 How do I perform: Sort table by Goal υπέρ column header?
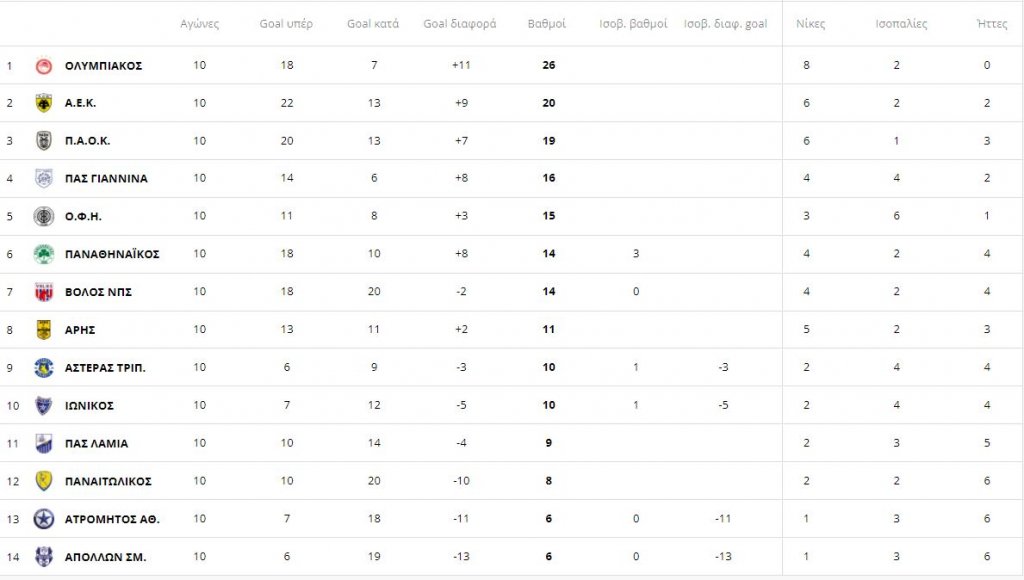point(286,24)
